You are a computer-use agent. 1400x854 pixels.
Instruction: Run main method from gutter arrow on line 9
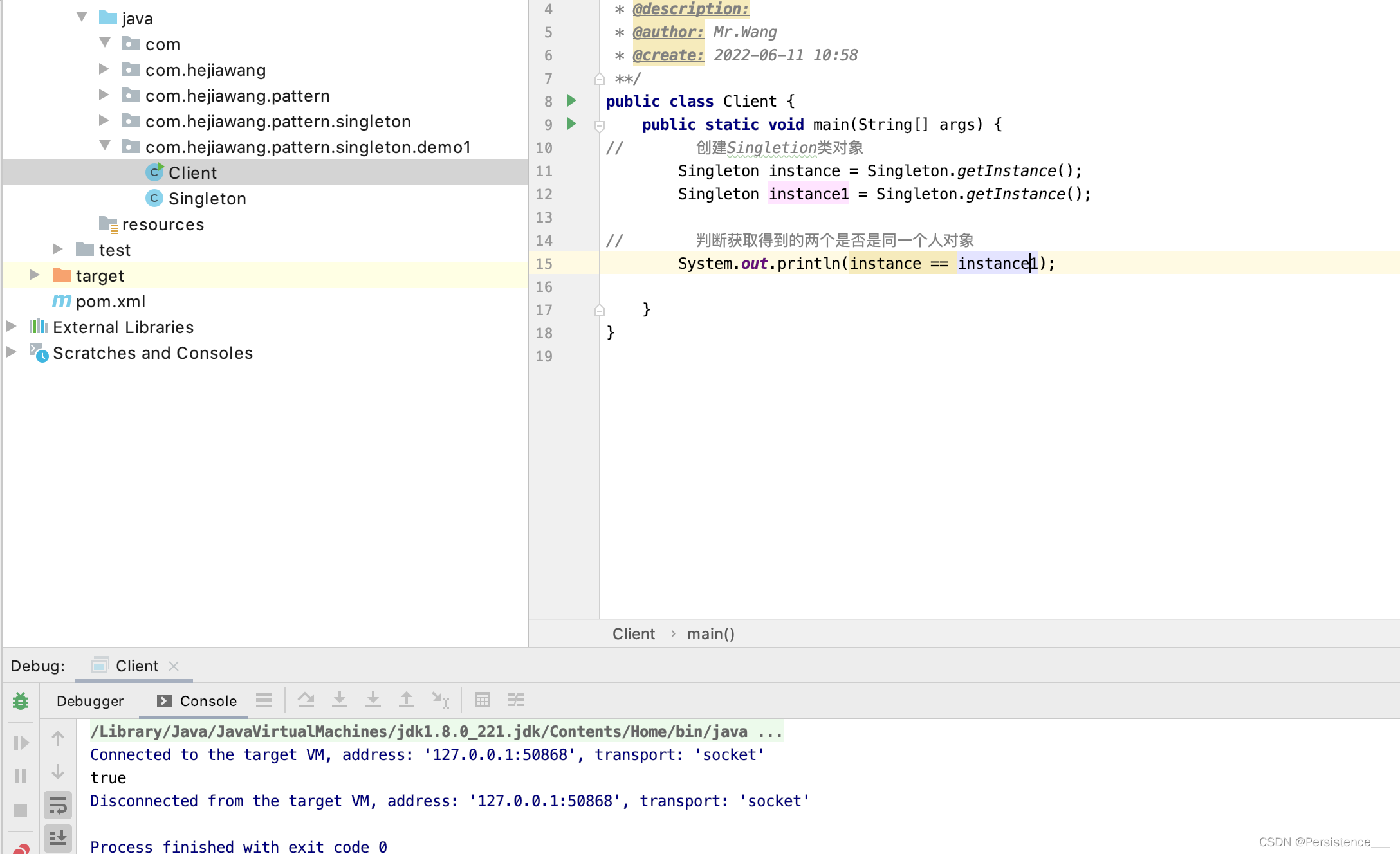click(x=571, y=123)
